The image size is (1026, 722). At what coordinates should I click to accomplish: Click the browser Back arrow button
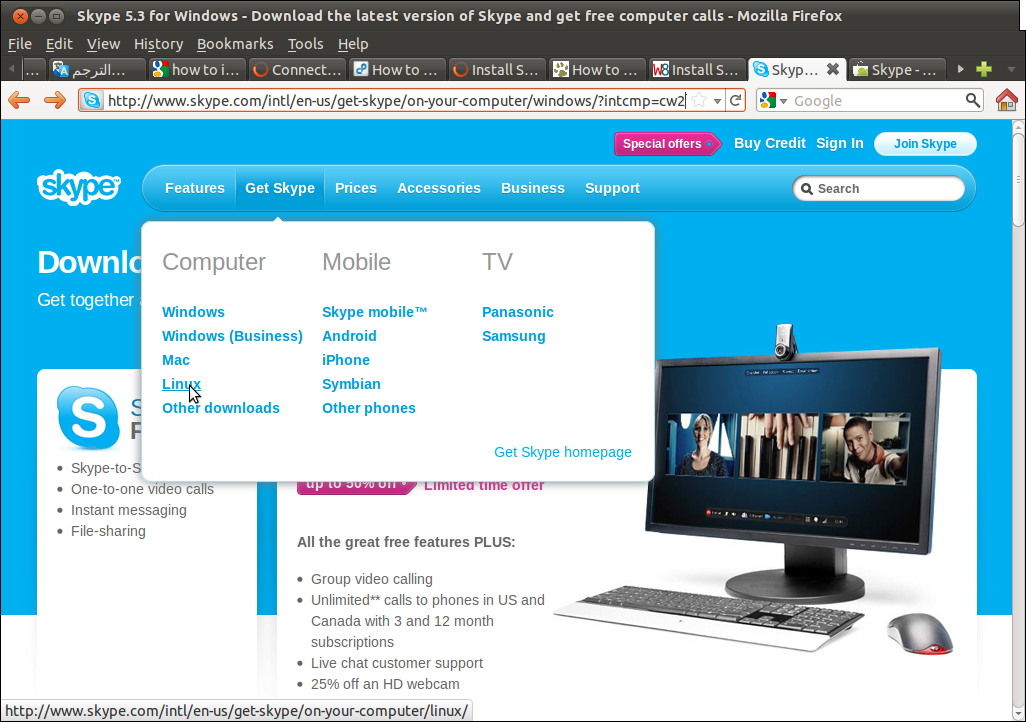[19, 100]
